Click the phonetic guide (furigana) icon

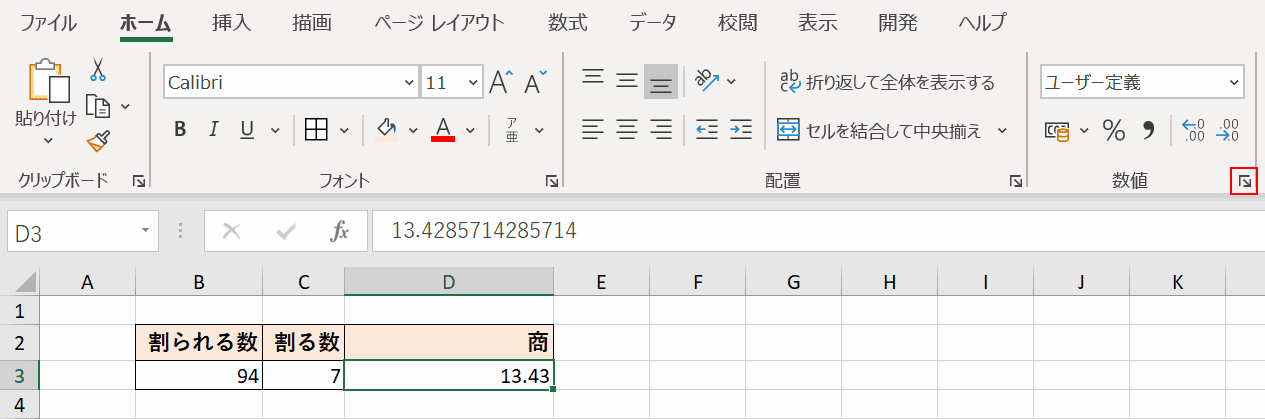(x=511, y=129)
